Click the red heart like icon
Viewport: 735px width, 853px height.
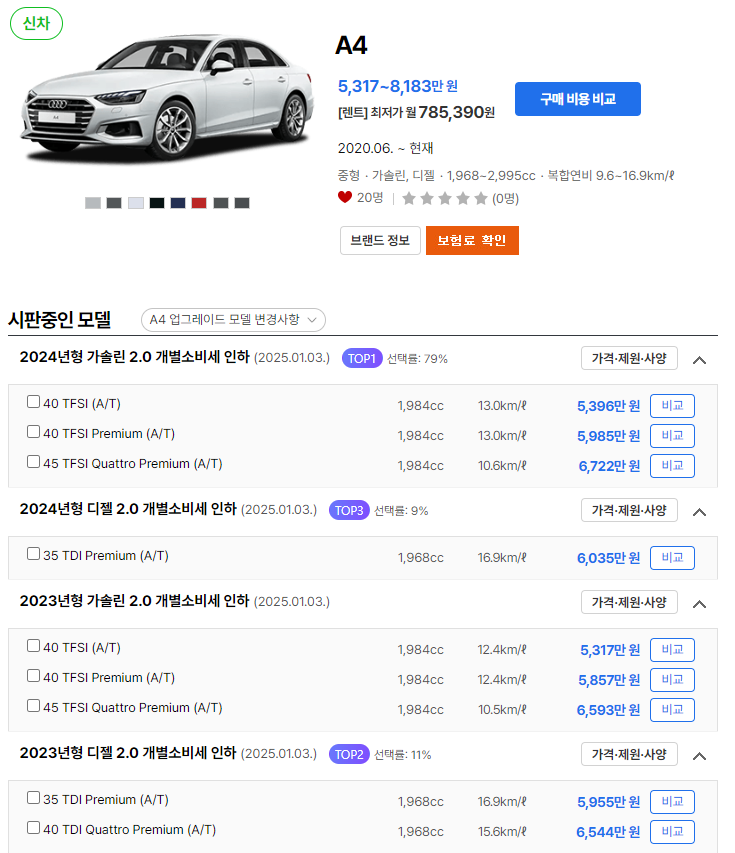tap(344, 197)
